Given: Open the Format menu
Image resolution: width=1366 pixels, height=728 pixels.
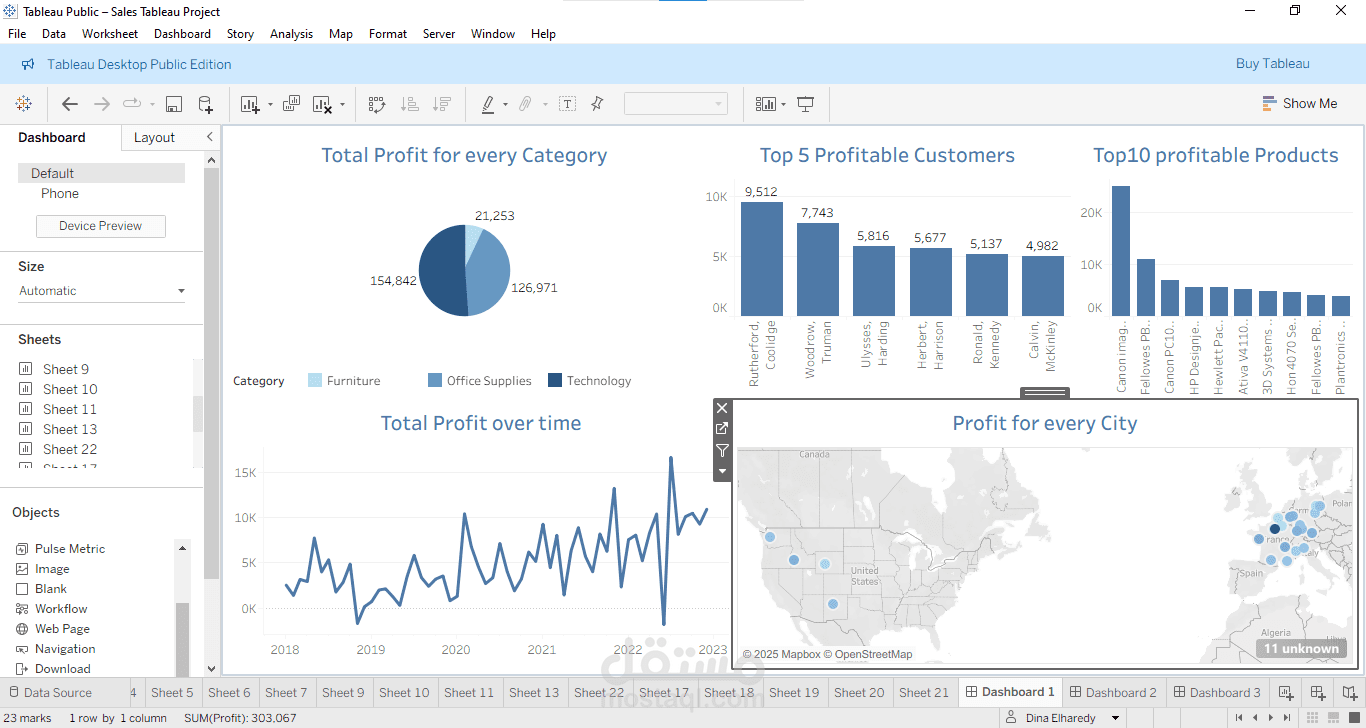Looking at the screenshot, I should click(388, 33).
